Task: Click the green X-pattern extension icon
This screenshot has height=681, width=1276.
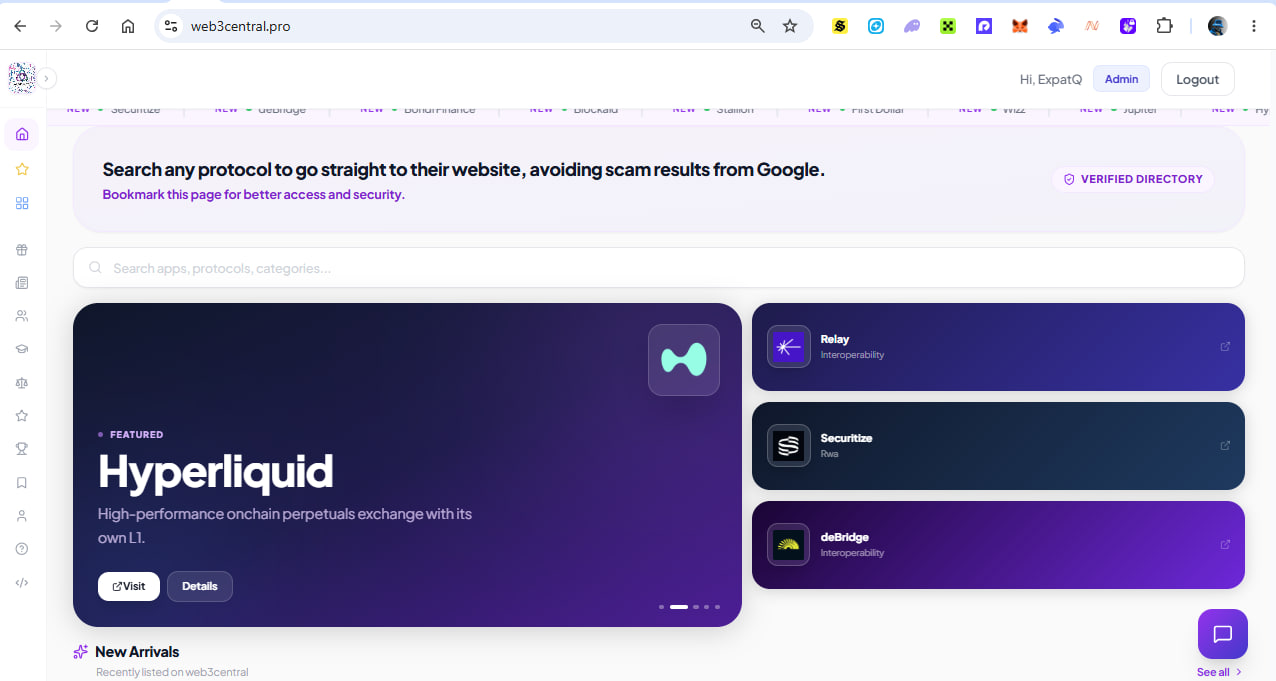Action: (948, 26)
